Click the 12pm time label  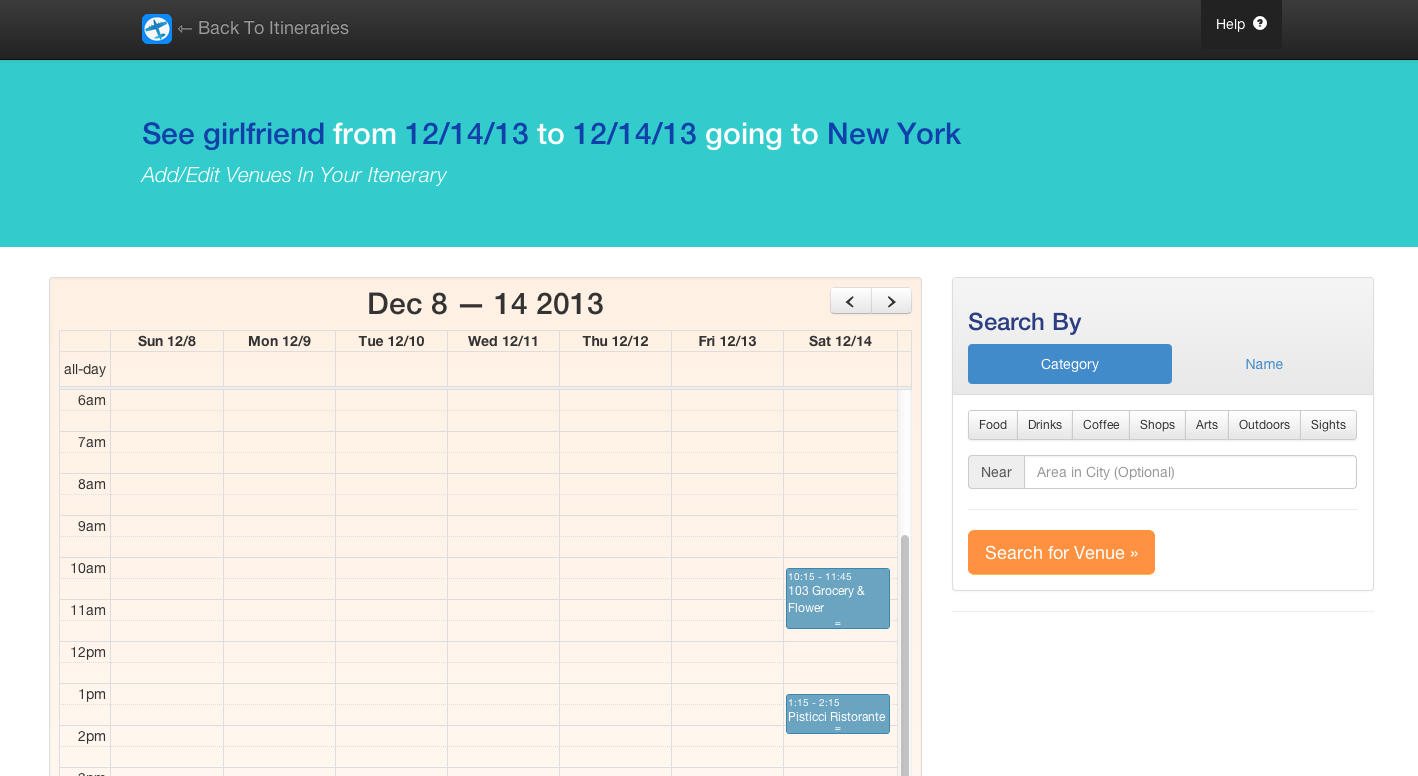pos(88,652)
